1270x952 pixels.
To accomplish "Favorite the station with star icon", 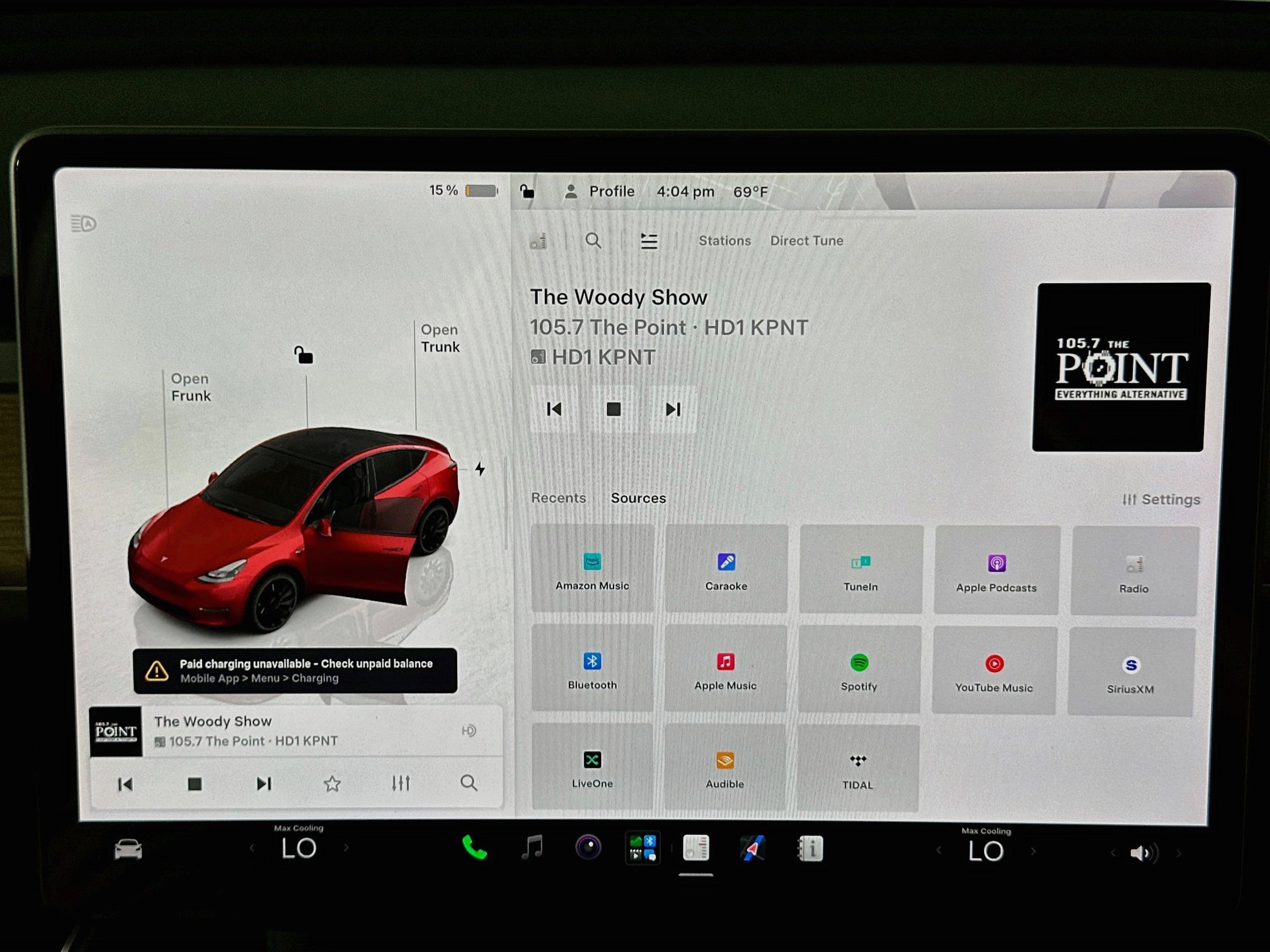I will pyautogui.click(x=332, y=784).
